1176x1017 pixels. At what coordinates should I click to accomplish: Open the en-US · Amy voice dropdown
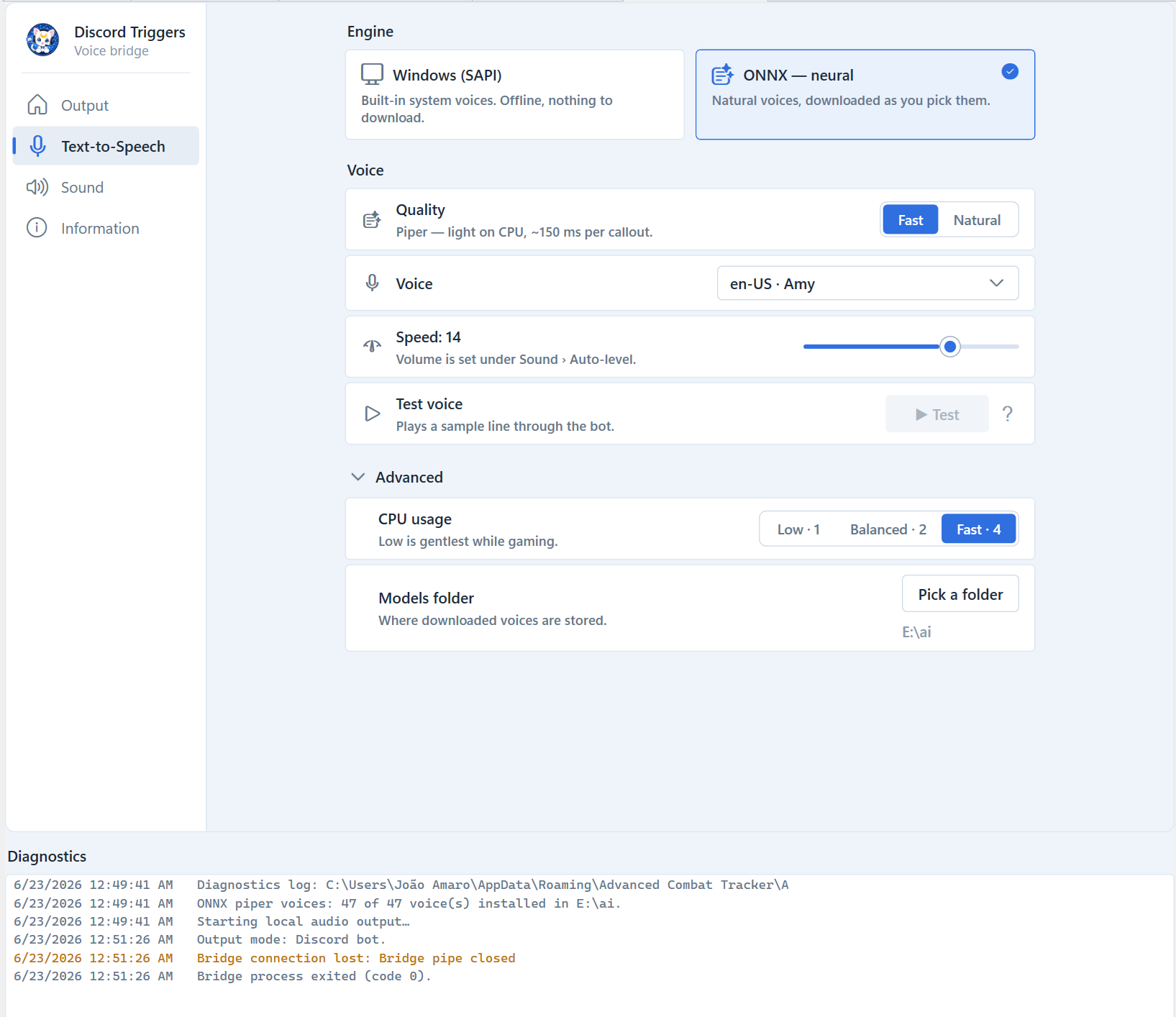[x=867, y=283]
